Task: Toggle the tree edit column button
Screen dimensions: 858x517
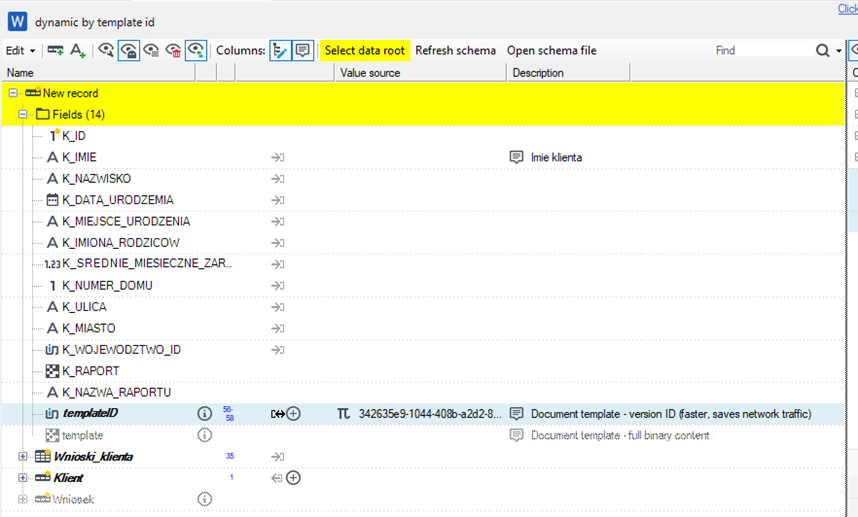Action: (280, 50)
